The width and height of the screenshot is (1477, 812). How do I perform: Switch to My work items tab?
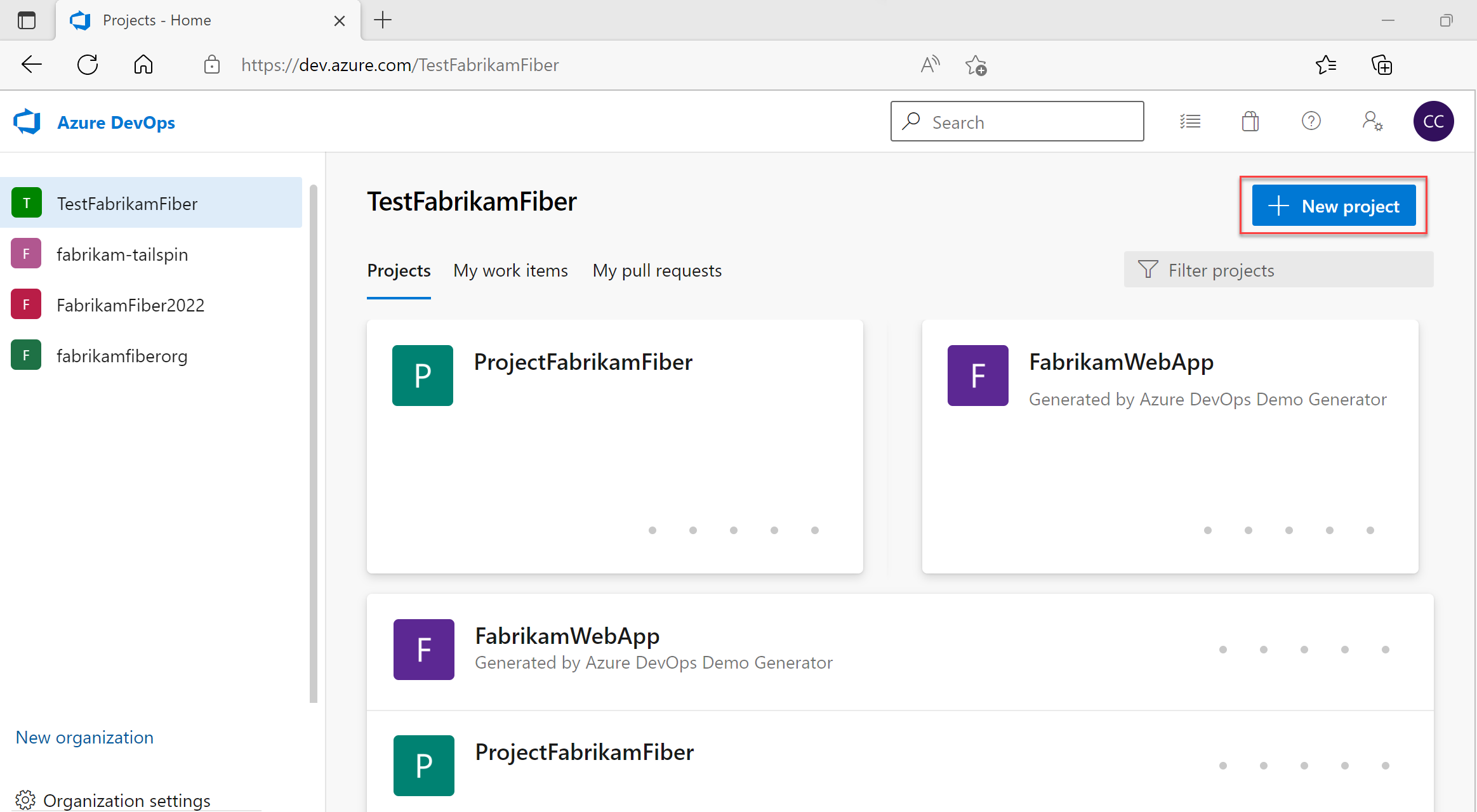click(510, 270)
